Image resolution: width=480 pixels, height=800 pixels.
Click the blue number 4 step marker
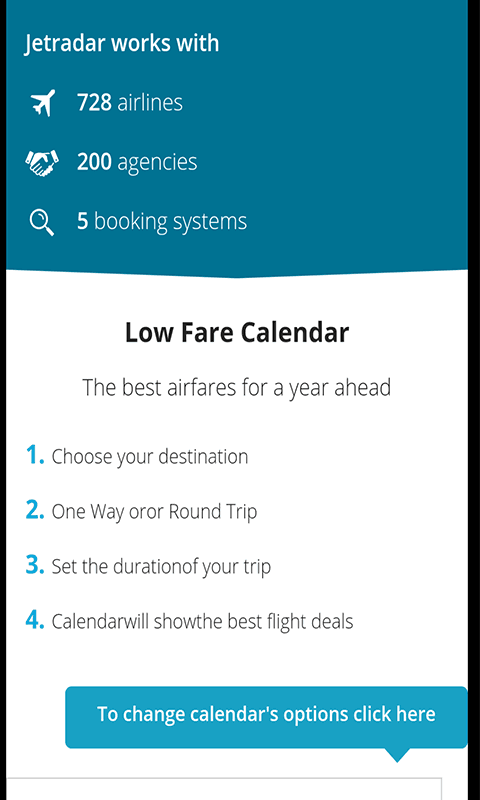point(35,620)
